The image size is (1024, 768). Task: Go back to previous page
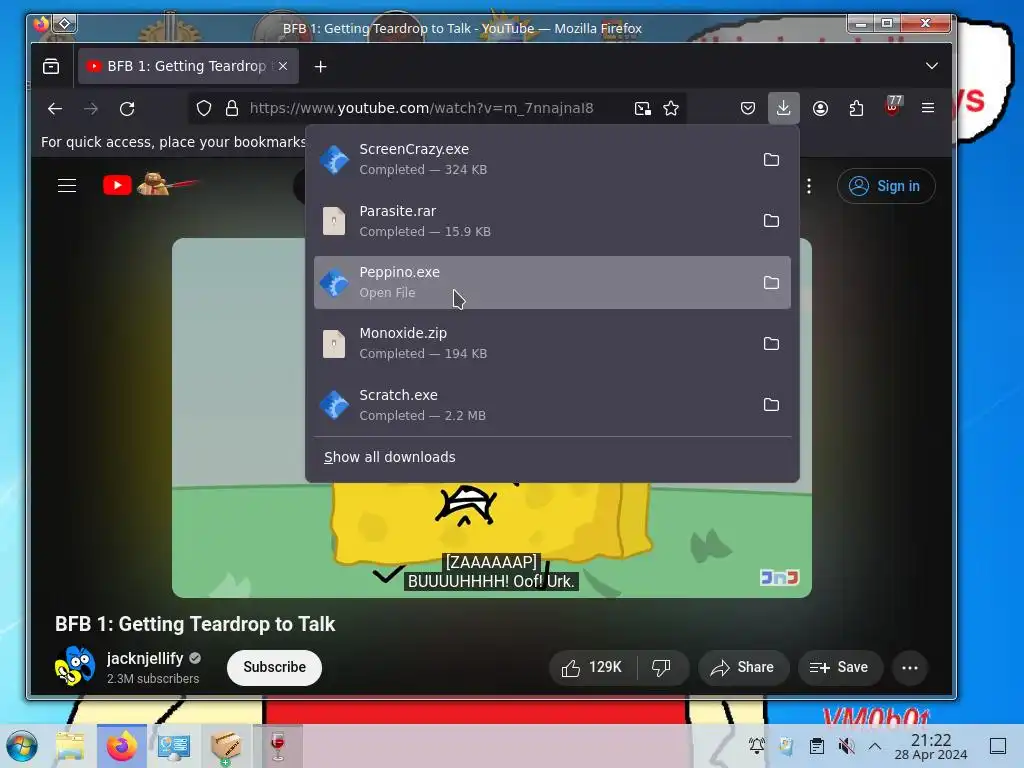[x=55, y=108]
